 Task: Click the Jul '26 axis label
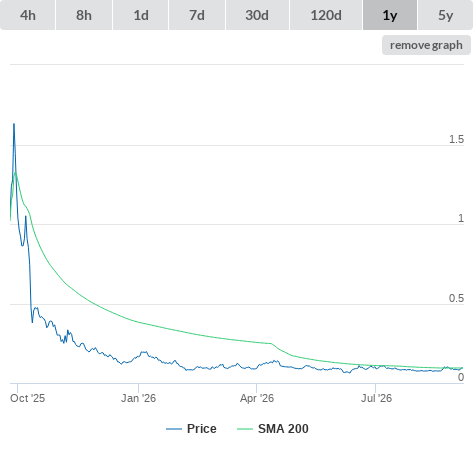[376, 398]
